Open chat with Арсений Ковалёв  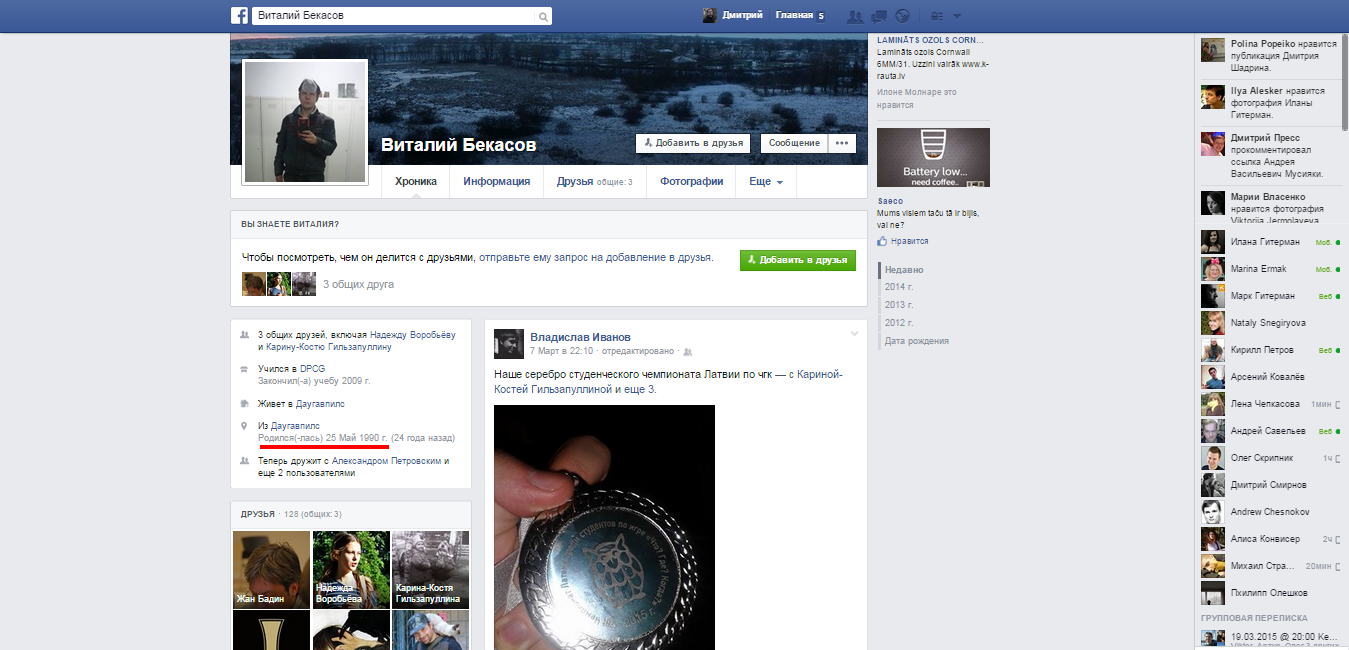(1271, 377)
